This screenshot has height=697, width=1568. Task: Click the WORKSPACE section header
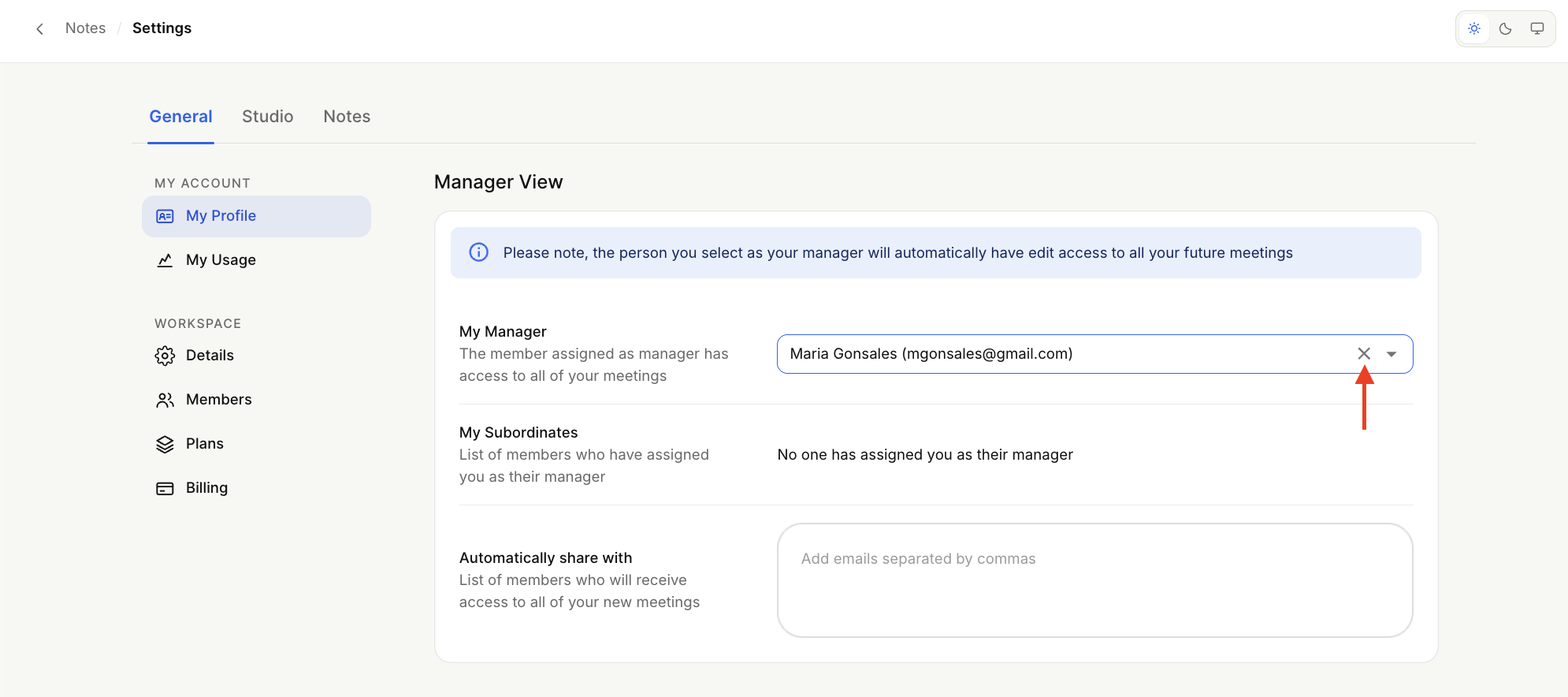(198, 323)
